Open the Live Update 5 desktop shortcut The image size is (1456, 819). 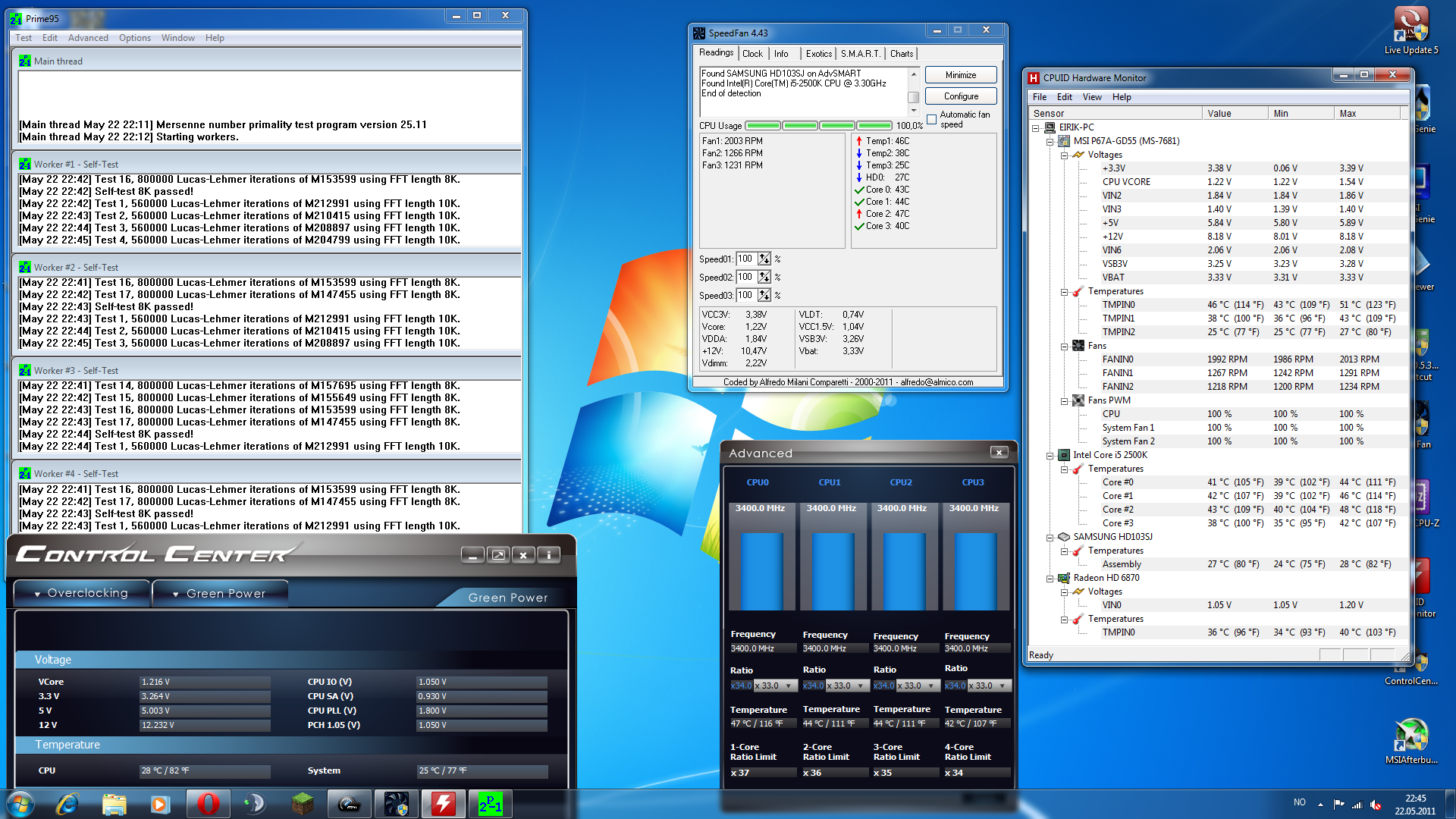point(1411,31)
